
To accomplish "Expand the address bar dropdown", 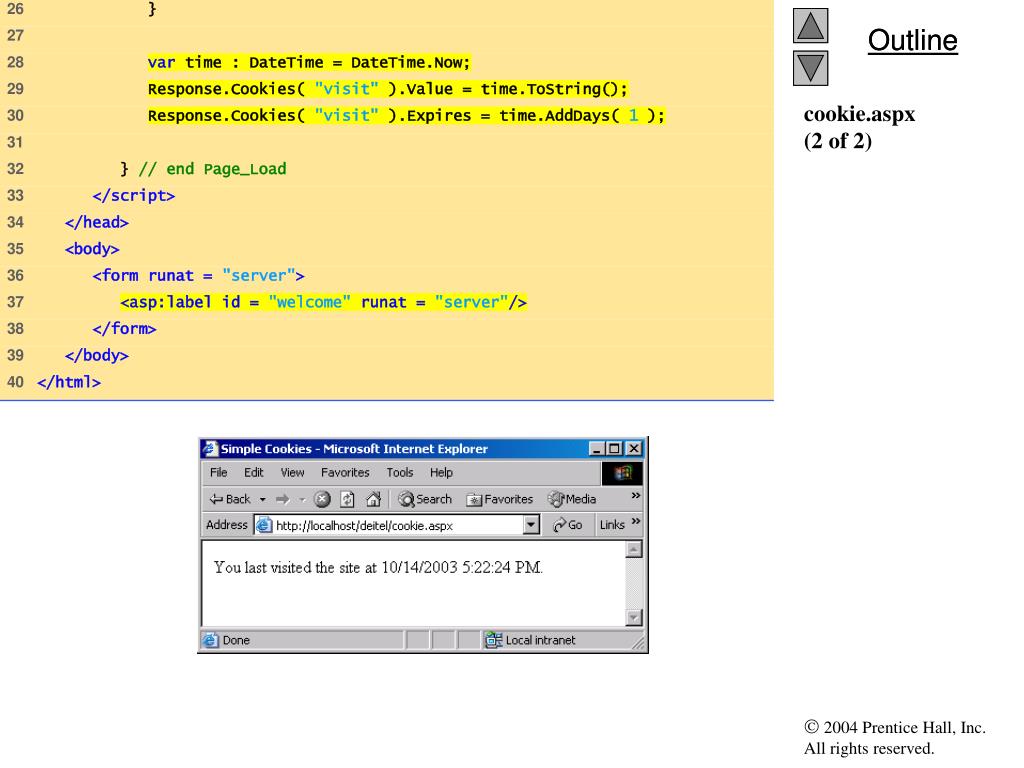I will tap(531, 525).
